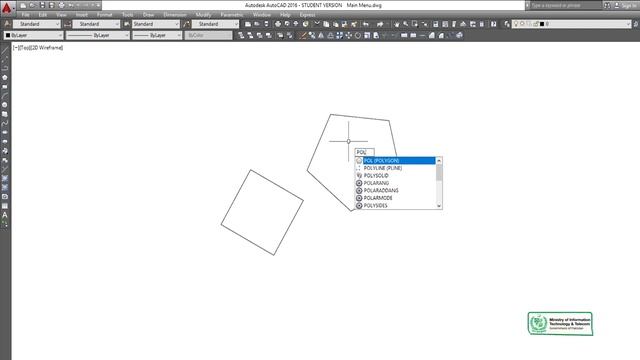Open the Color Control ByLayer dropdown
The height and width of the screenshot is (360, 640).
[33, 36]
